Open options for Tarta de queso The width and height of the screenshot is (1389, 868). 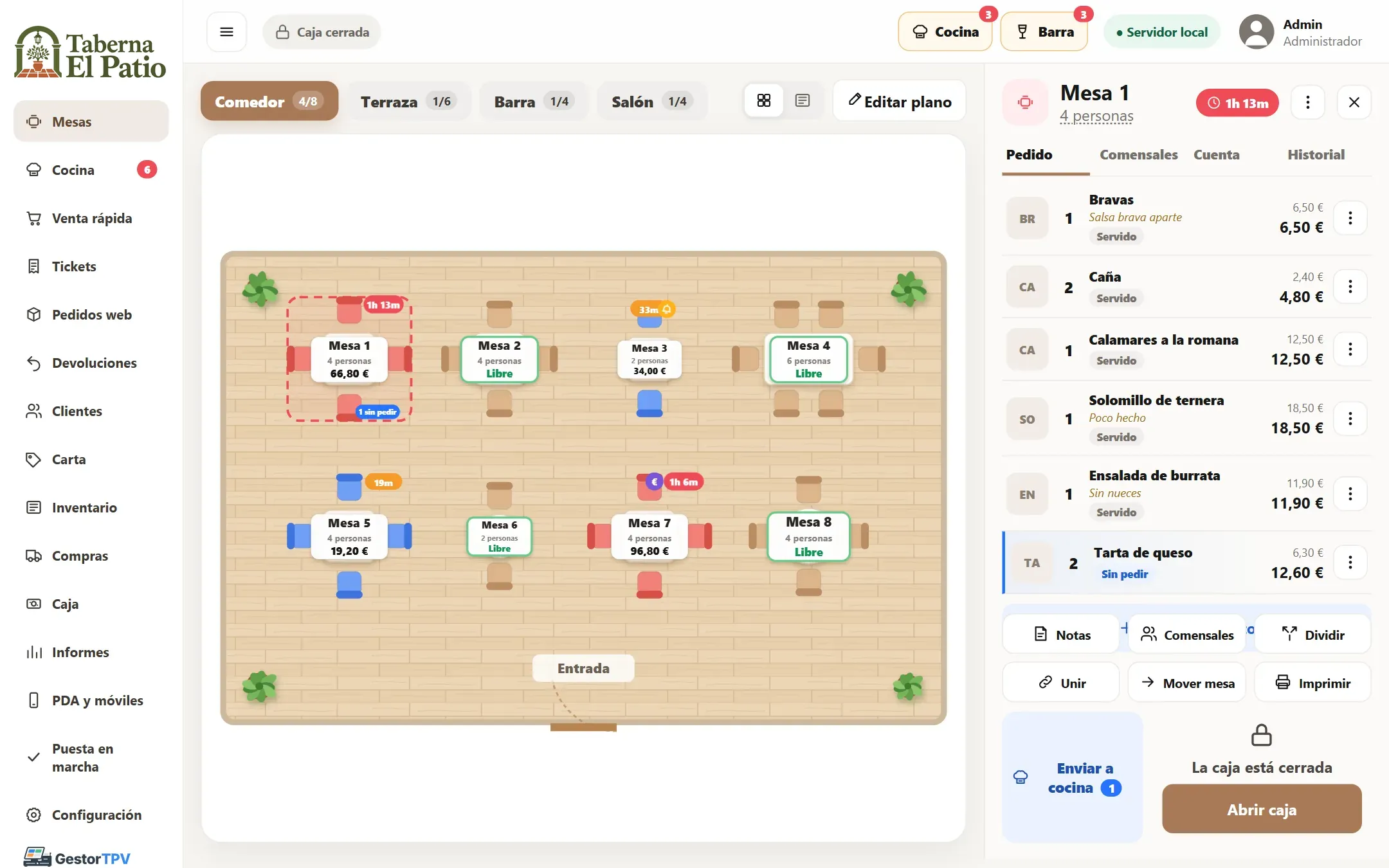1350,563
